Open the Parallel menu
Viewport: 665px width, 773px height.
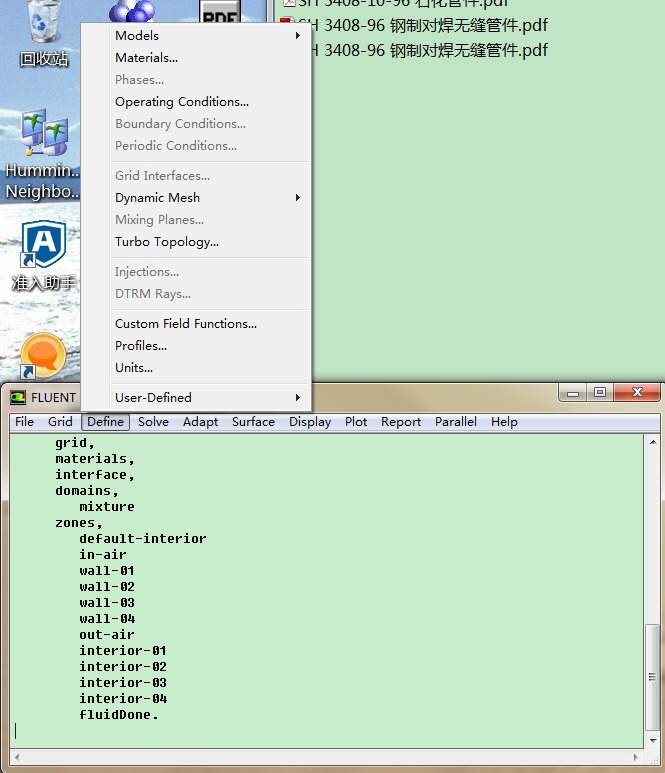click(x=455, y=422)
